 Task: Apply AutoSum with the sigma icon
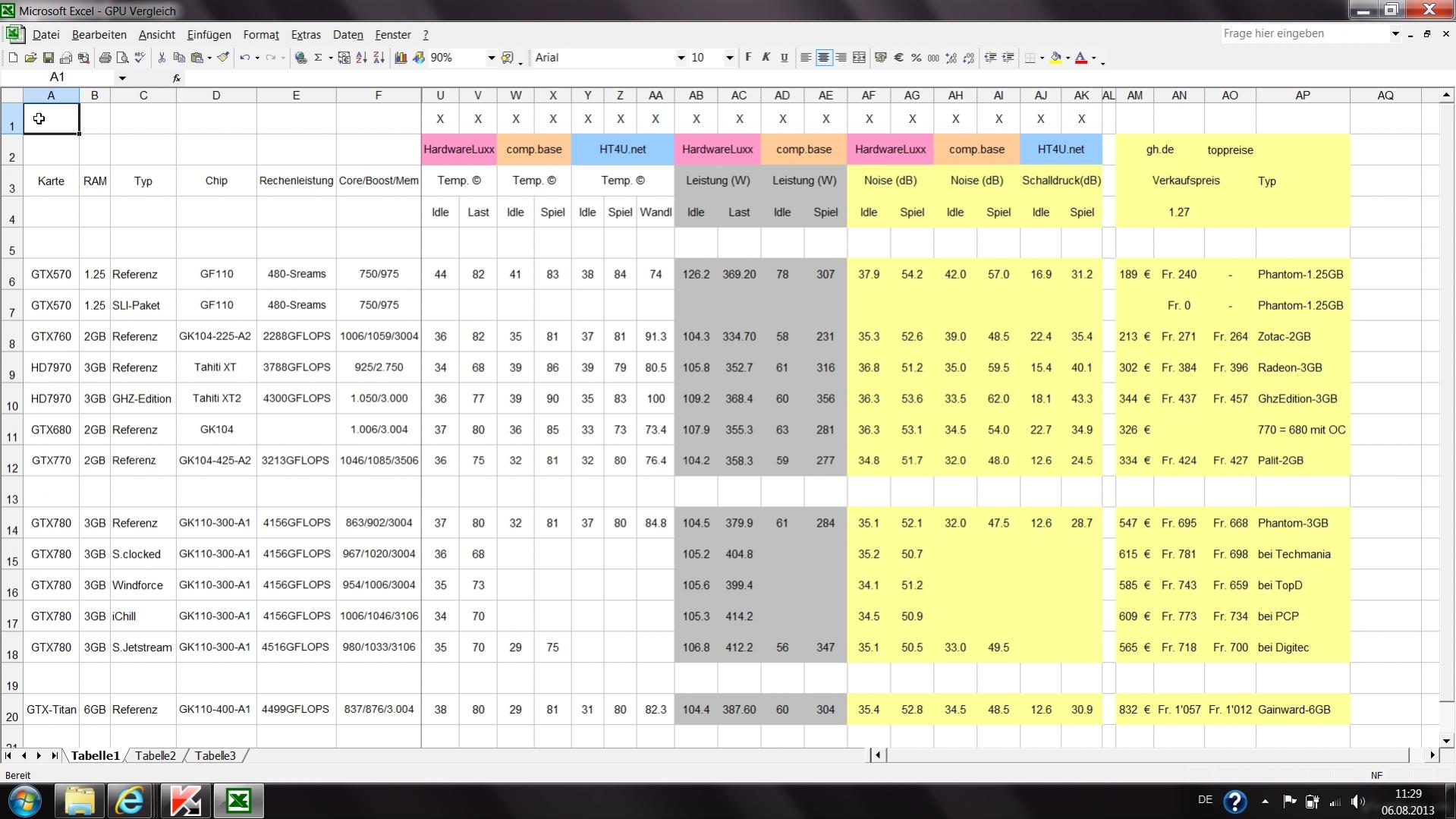click(319, 58)
